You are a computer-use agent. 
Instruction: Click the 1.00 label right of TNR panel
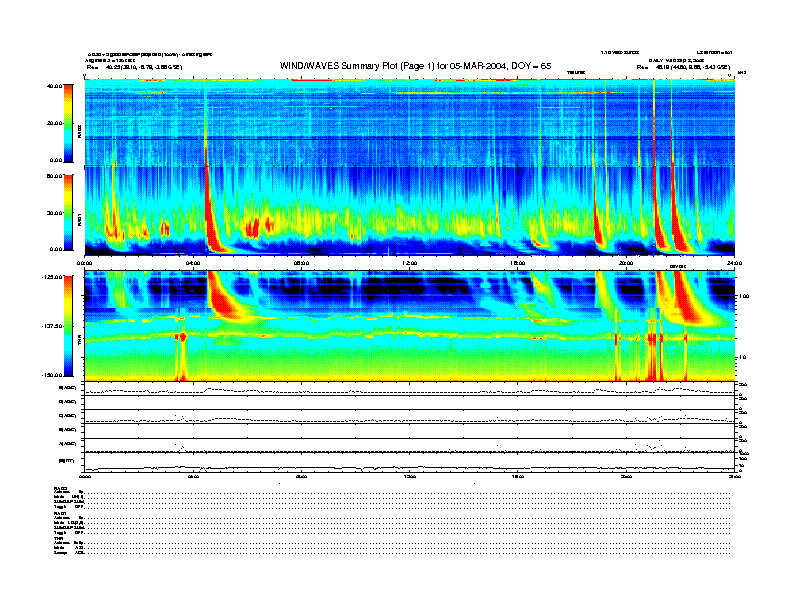pyautogui.click(x=744, y=297)
